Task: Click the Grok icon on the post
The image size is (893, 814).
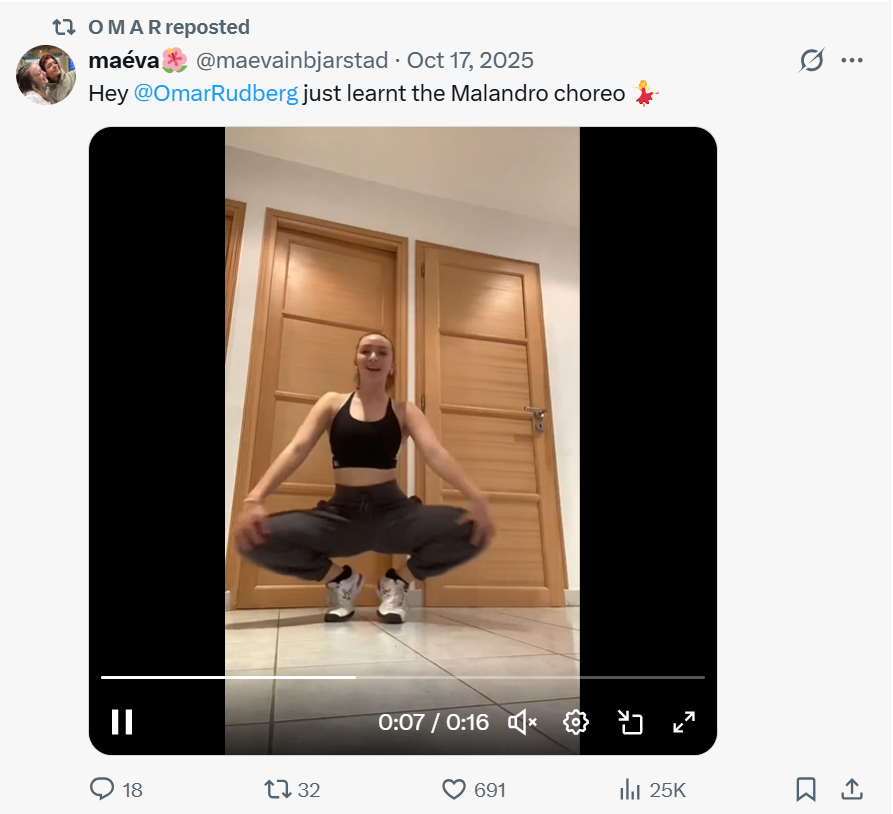Action: 811,61
